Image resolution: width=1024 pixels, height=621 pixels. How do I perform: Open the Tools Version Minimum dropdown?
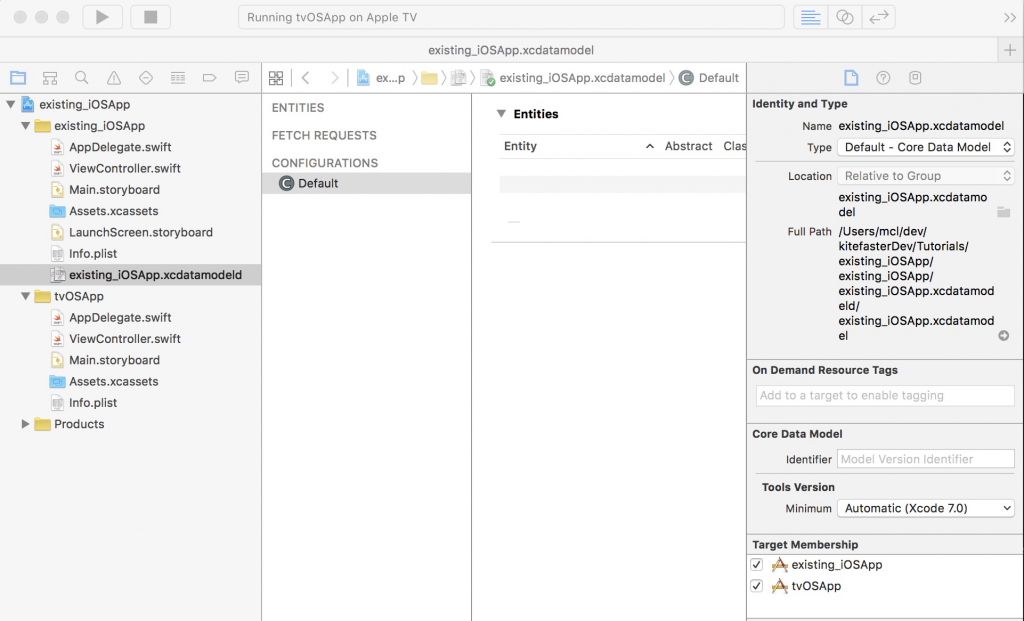point(925,508)
